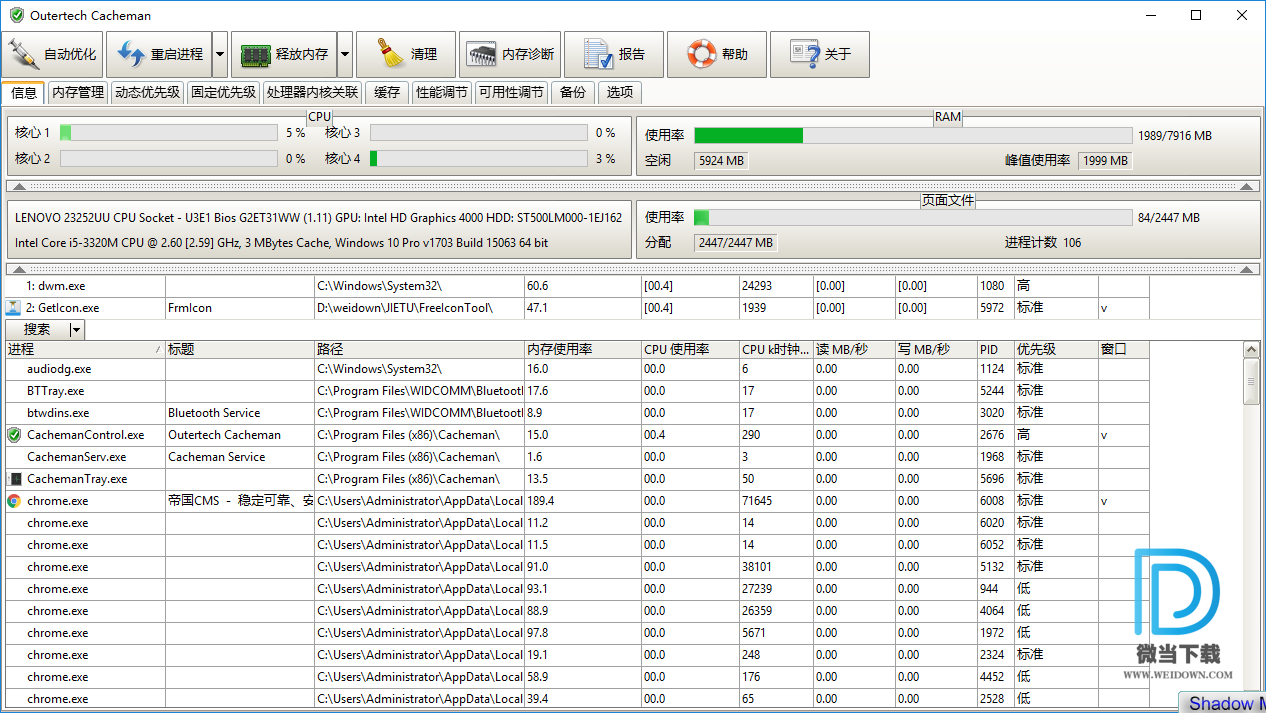Sort by the 写 MB/秒 column header
The image size is (1266, 713).
point(936,349)
